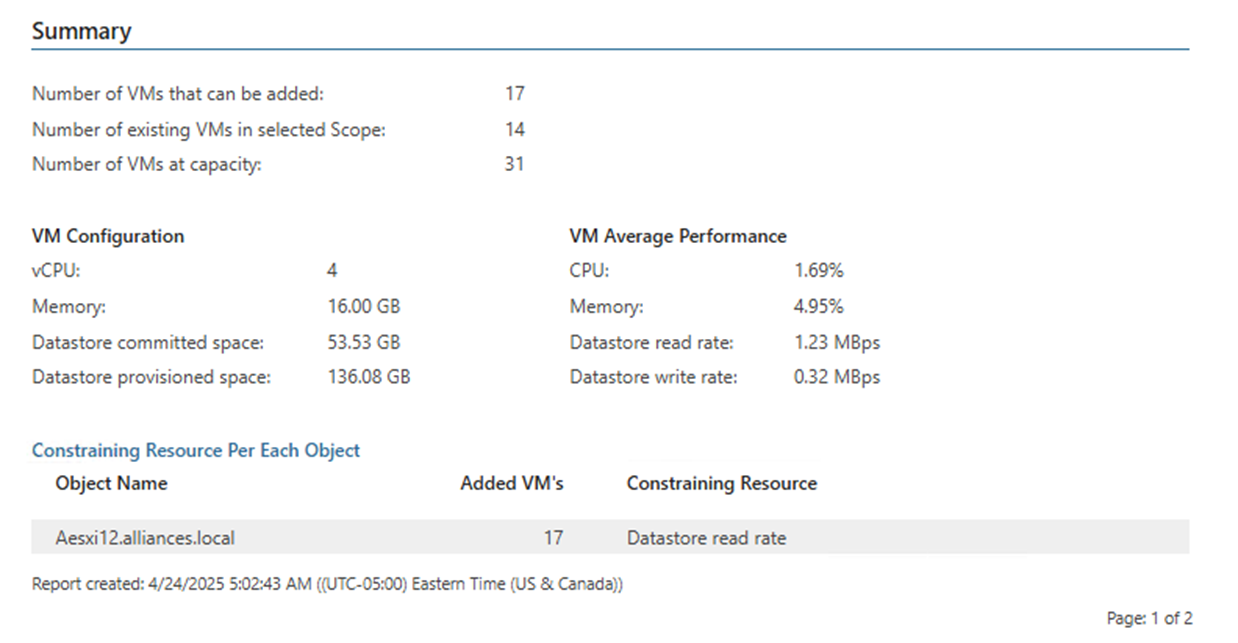Select the Aesxi12.alliances.local object name
The image size is (1238, 643).
coord(145,538)
